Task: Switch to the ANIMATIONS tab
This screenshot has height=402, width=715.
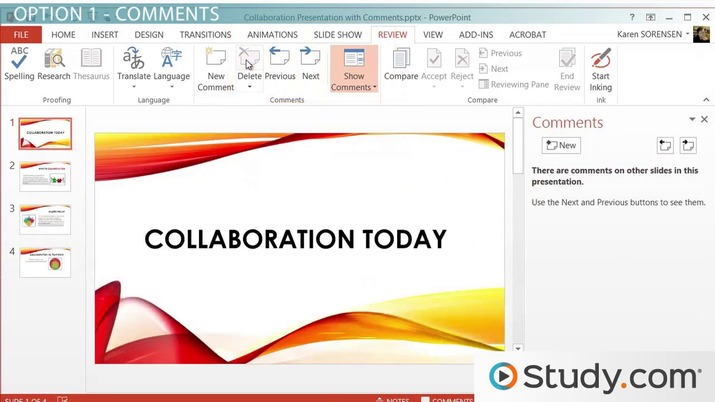Action: point(272,35)
